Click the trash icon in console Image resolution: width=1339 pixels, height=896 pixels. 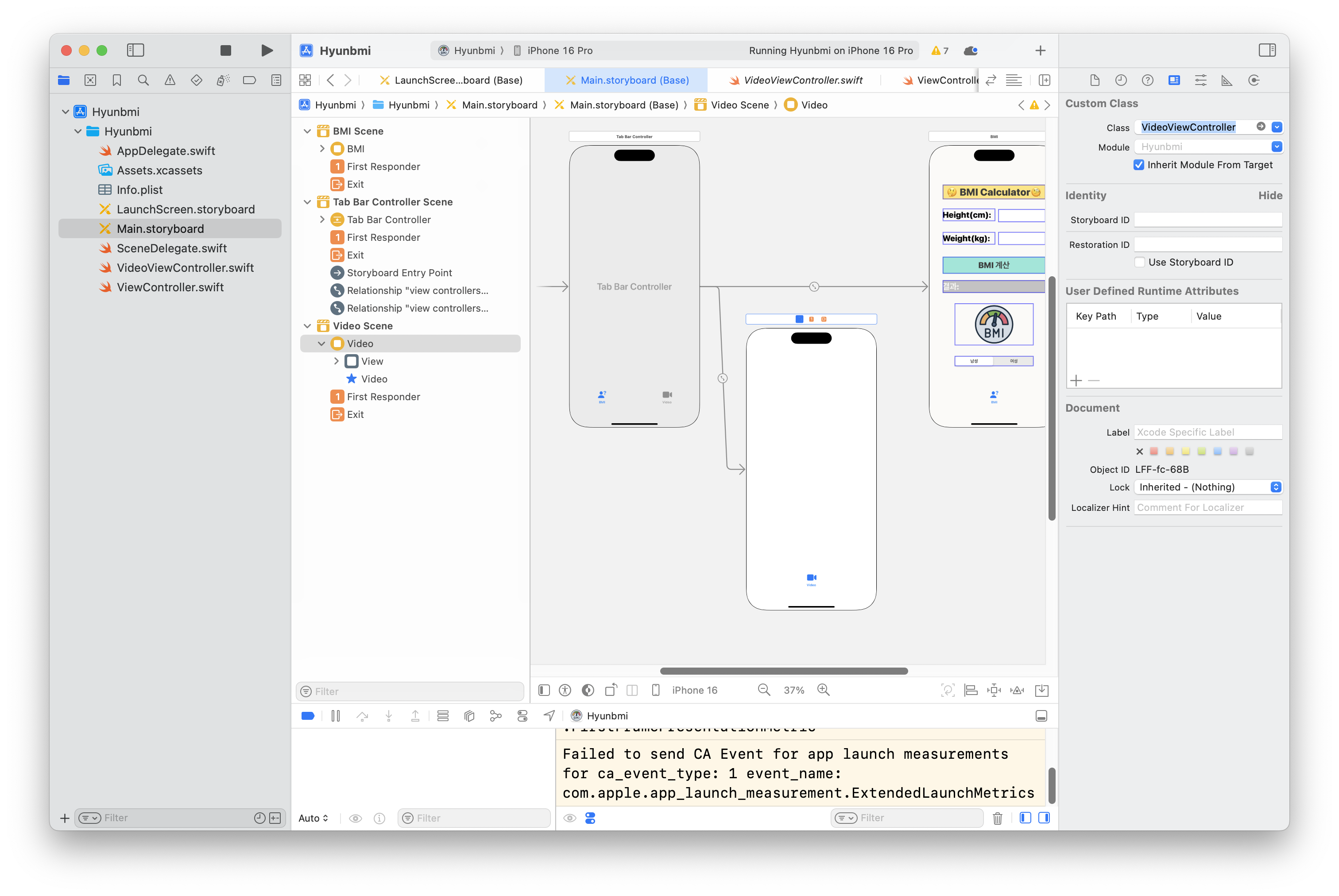click(997, 818)
